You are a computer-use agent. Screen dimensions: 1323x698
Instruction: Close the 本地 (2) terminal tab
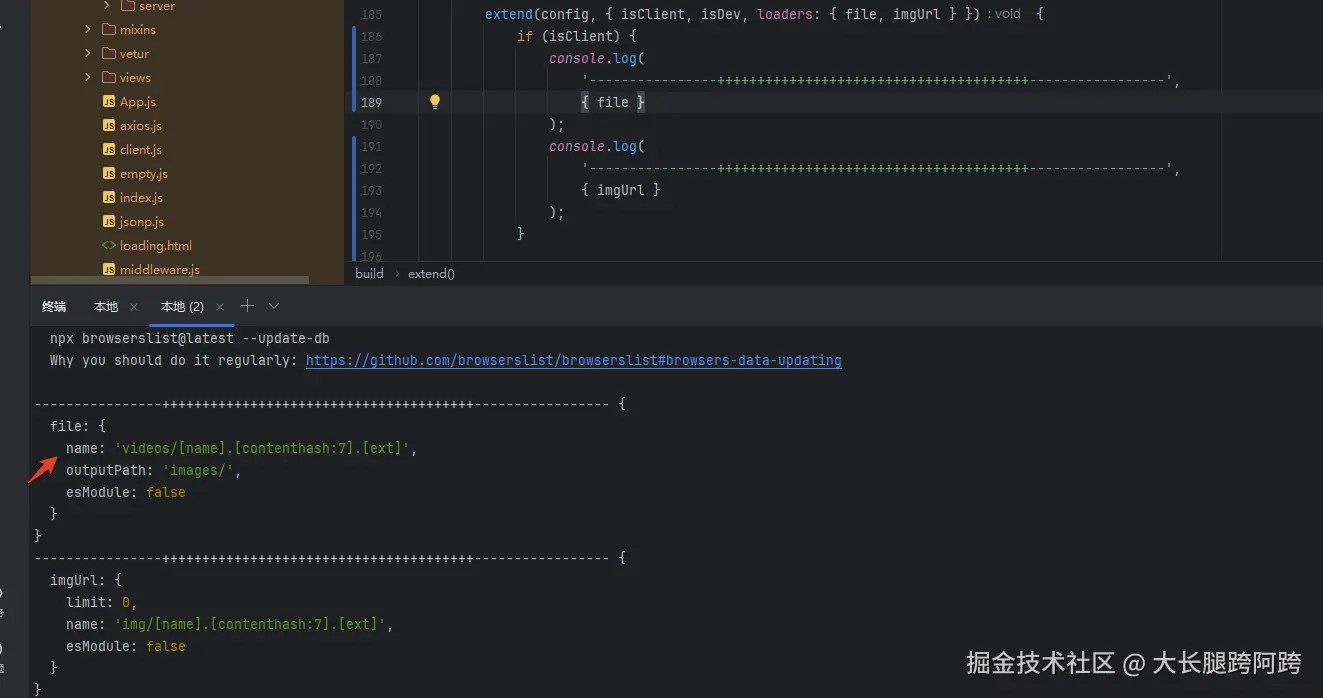click(x=219, y=307)
